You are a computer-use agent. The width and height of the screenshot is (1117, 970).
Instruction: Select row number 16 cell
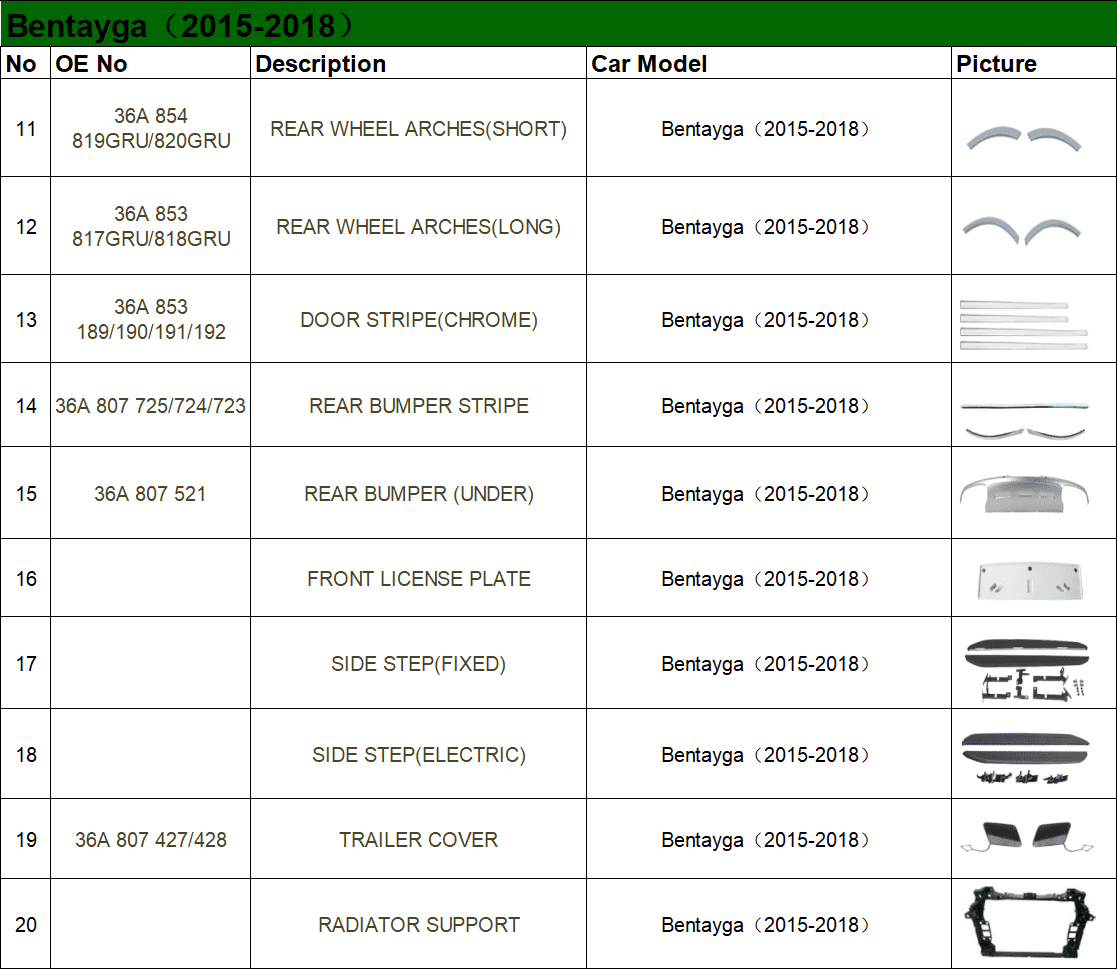click(26, 579)
